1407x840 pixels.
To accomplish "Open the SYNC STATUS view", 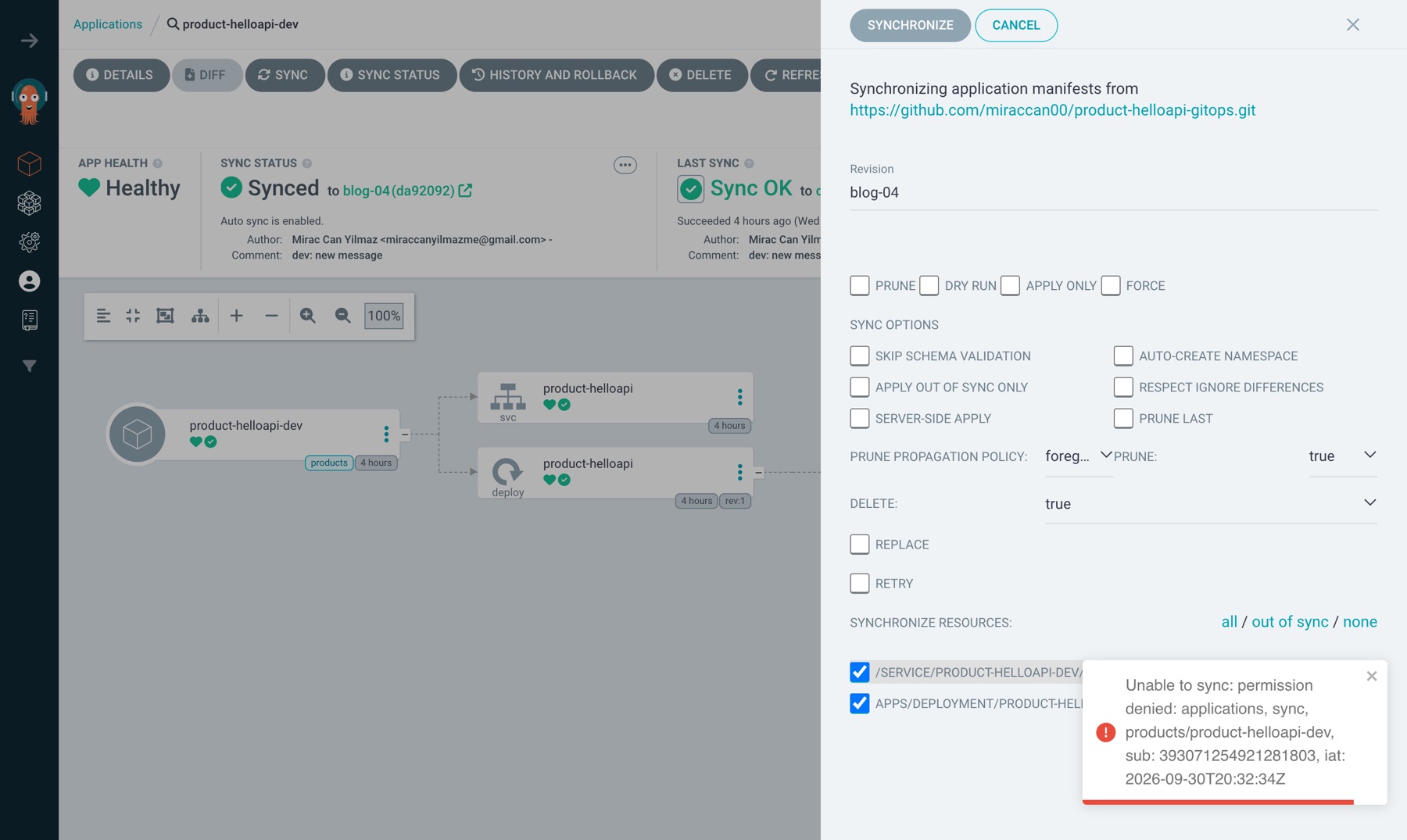I will coord(391,75).
